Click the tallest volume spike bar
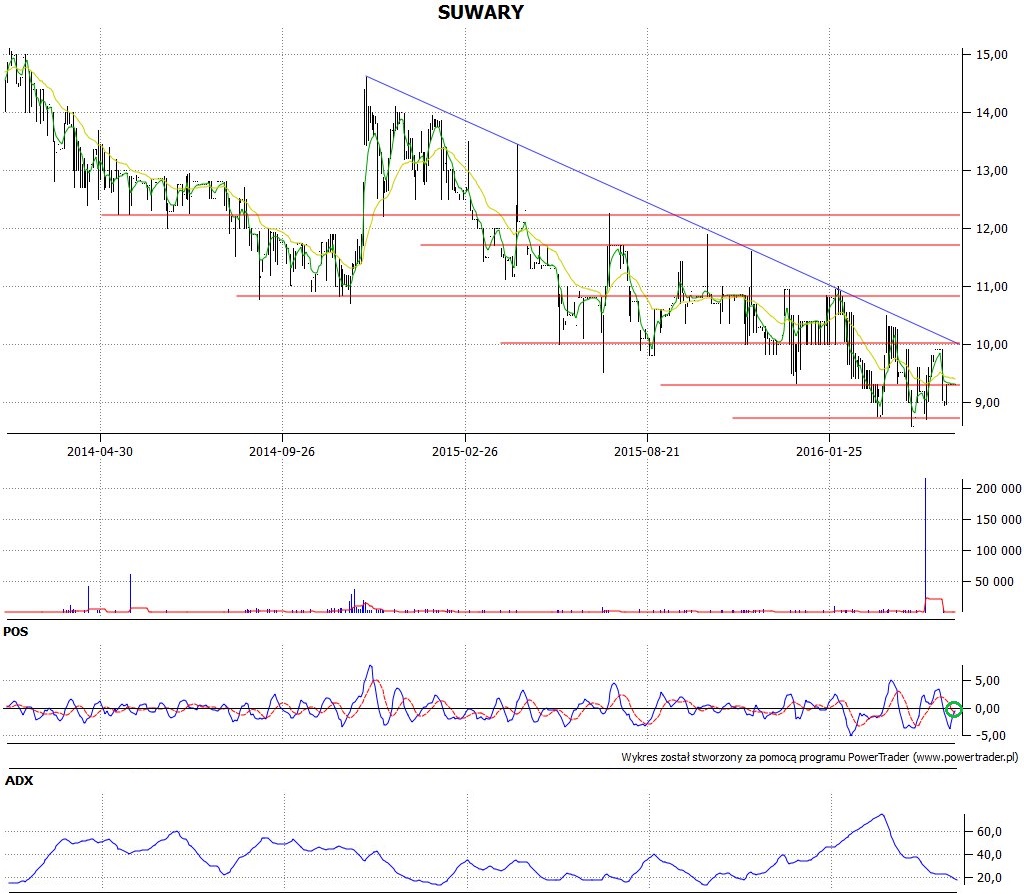 925,545
